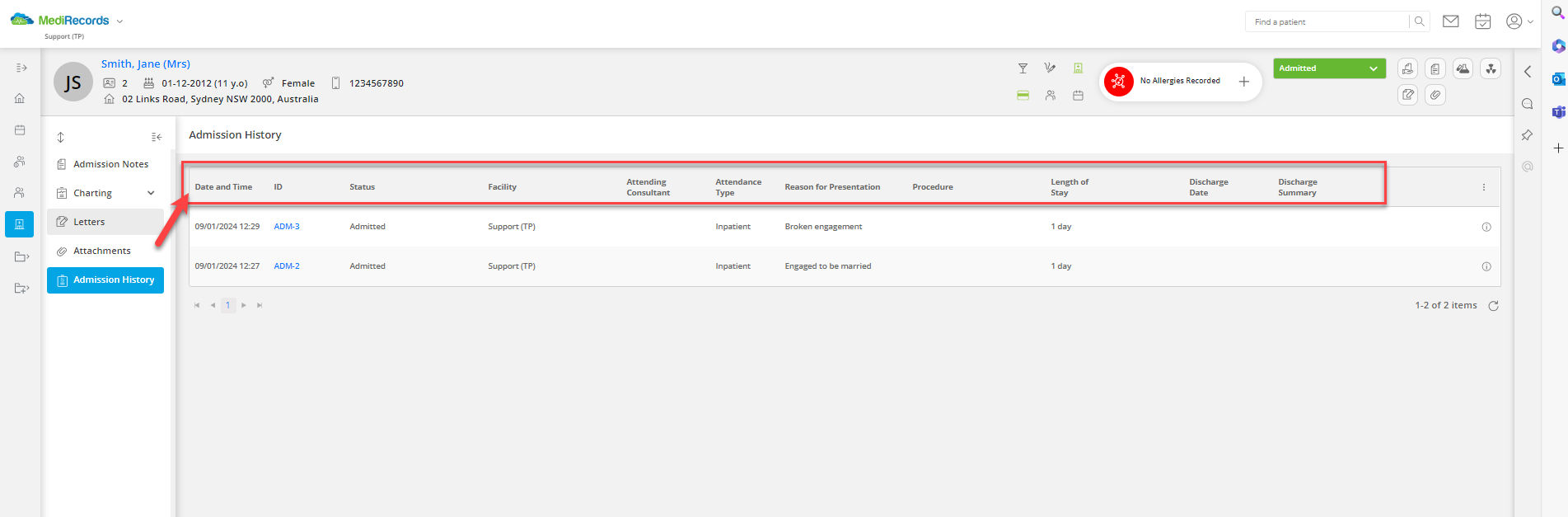1568x517 pixels.
Task: Sort by Date and Time column header
Action: 223,187
